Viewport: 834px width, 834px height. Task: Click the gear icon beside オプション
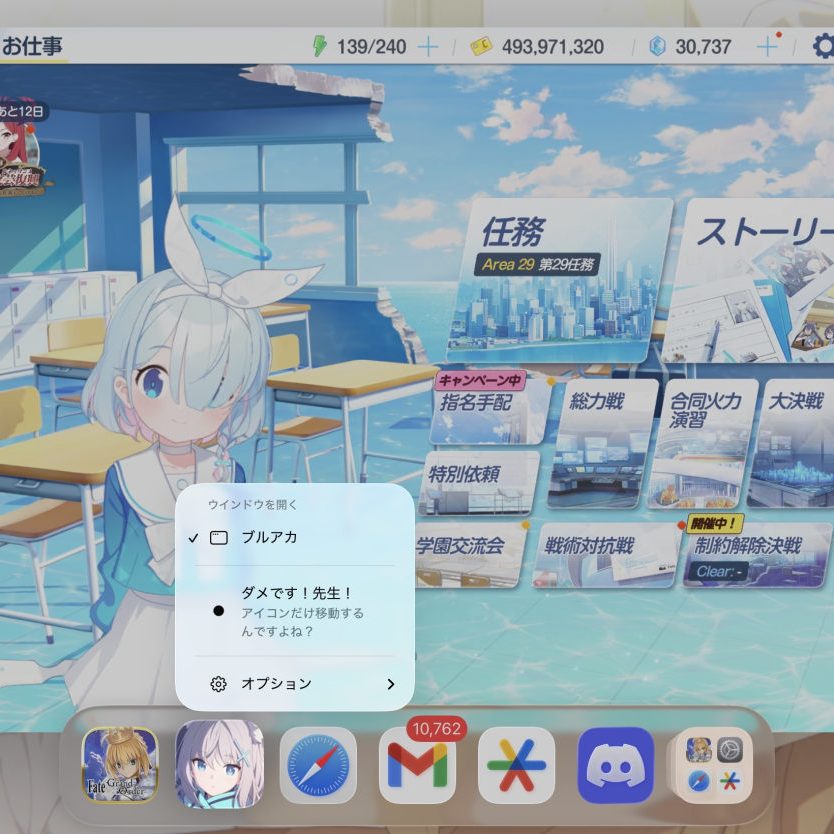click(x=218, y=684)
